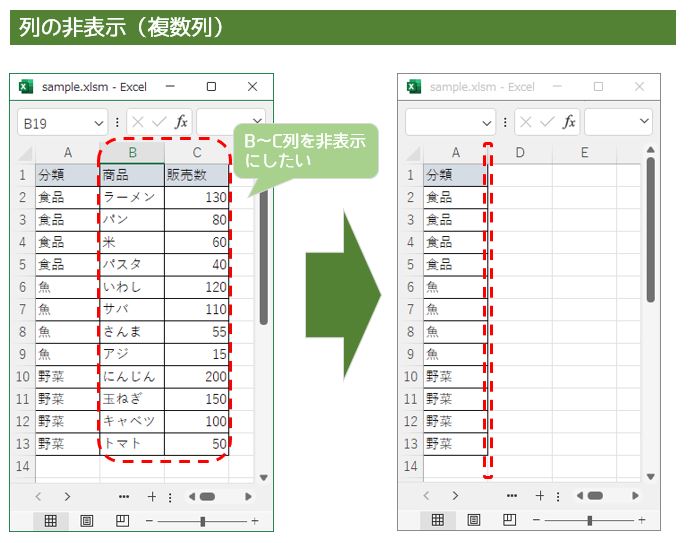Click the select-all corner triangle in the left window
The width and height of the screenshot is (689, 543).
(25, 153)
